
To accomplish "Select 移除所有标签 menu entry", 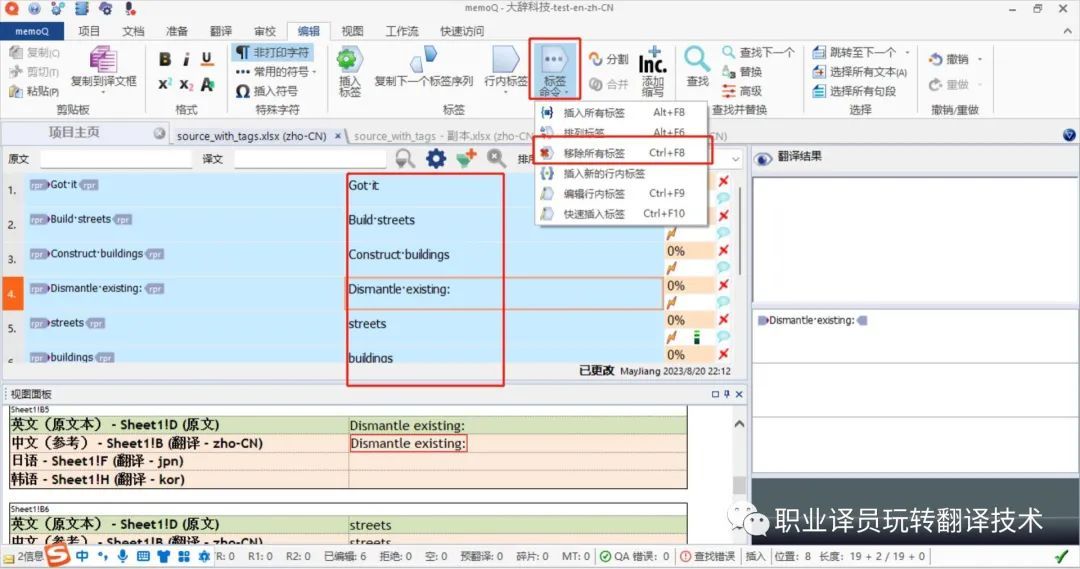I will coord(621,153).
